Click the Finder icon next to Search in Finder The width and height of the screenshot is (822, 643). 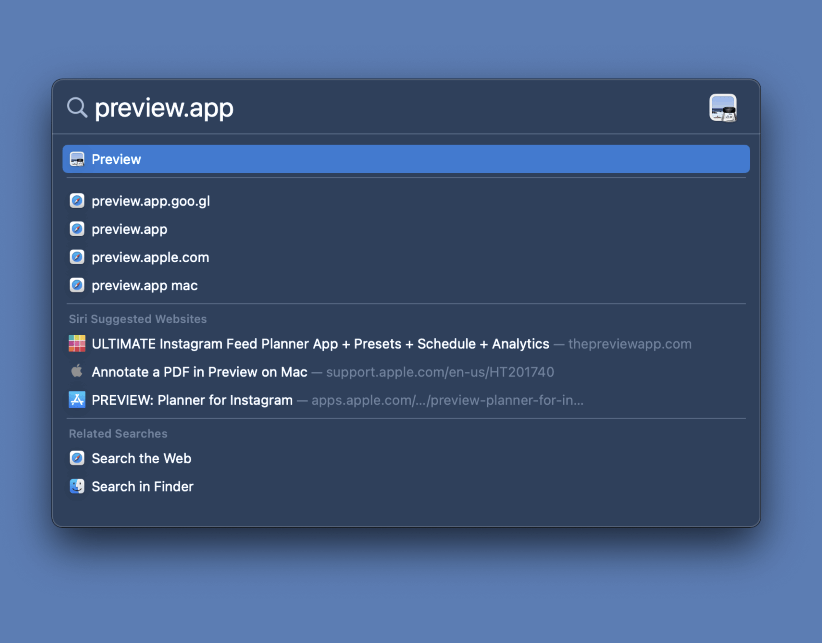(77, 486)
